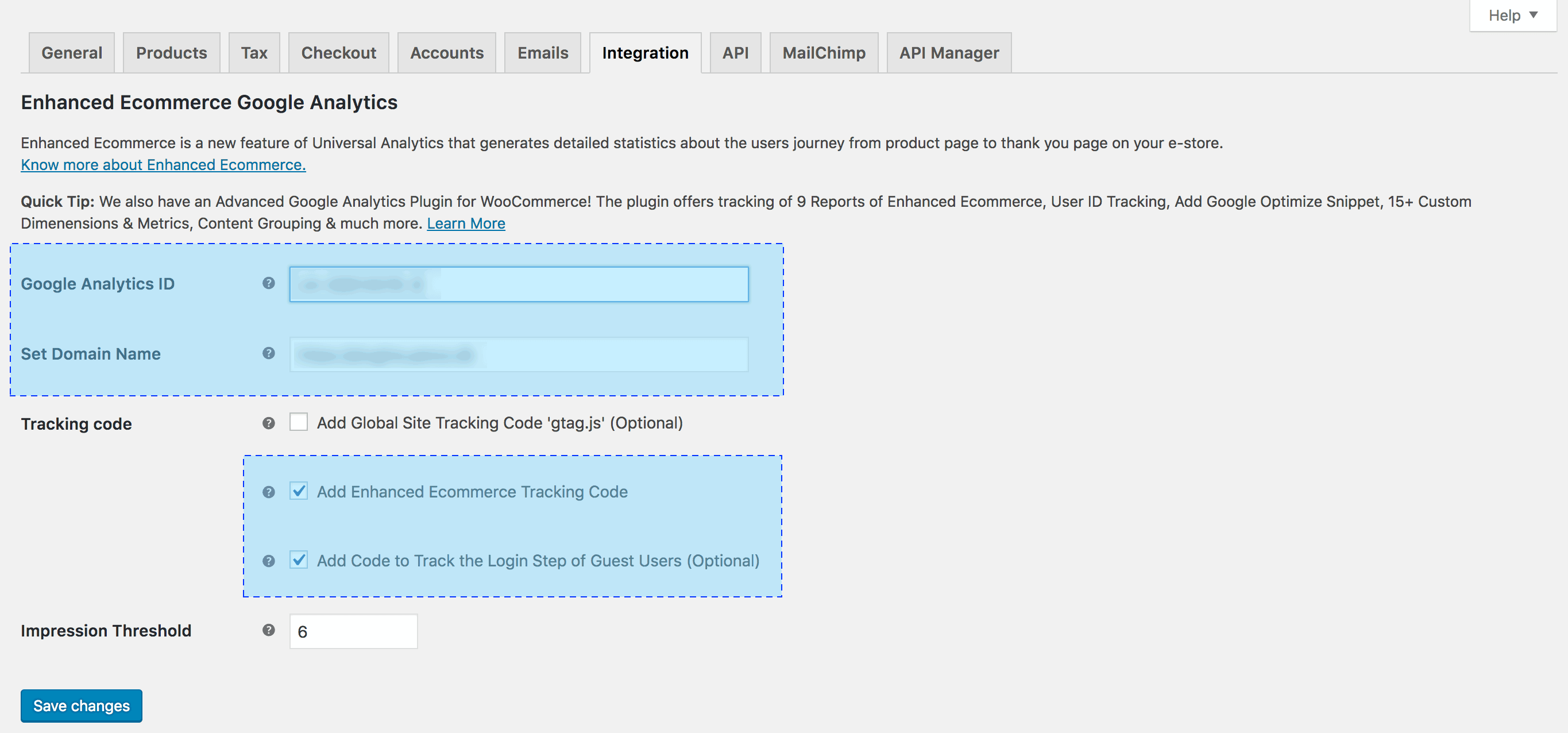Image resolution: width=1568 pixels, height=733 pixels.
Task: Click help icon beside Set Domain Name
Action: (x=268, y=353)
